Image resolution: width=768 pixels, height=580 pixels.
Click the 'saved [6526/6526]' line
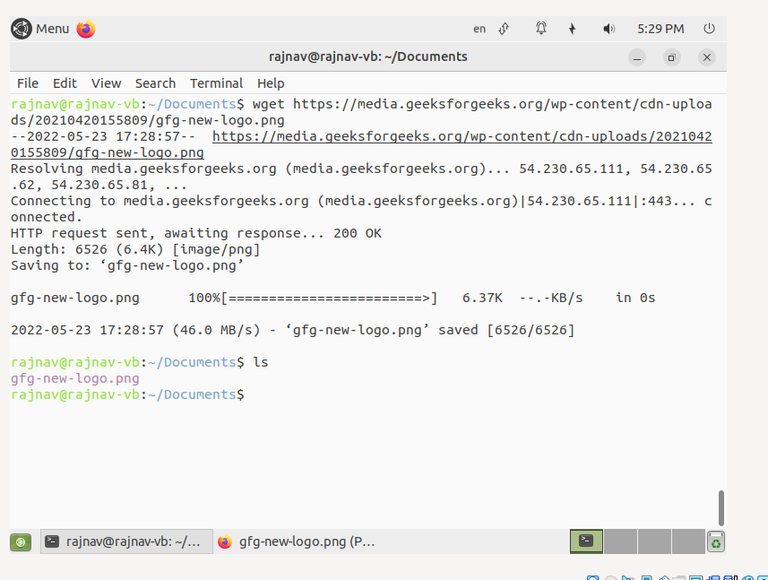292,330
